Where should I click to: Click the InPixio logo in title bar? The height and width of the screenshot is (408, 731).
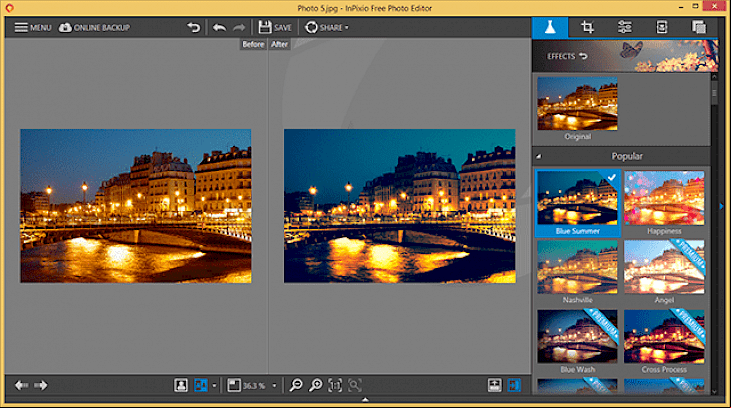(9, 7)
